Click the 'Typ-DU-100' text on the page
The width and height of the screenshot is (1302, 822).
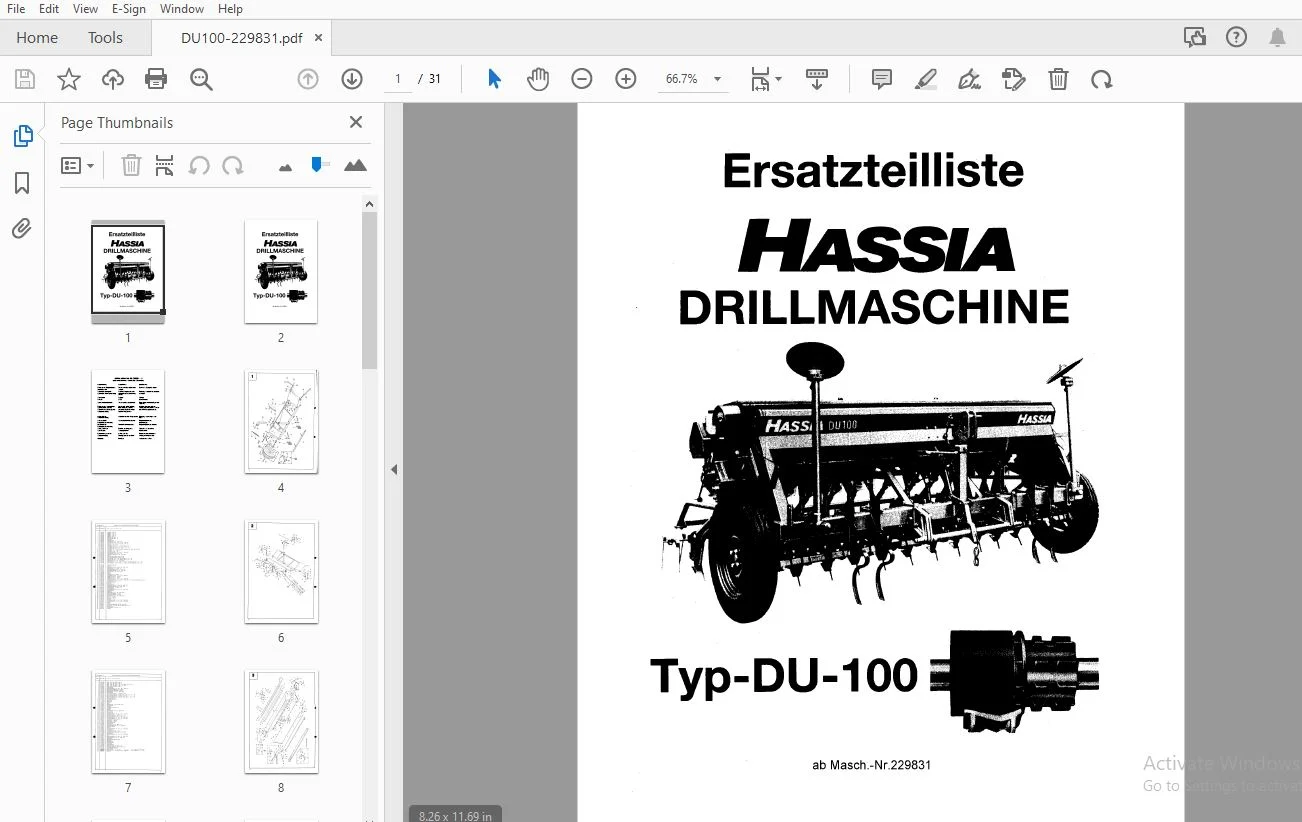[784, 675]
